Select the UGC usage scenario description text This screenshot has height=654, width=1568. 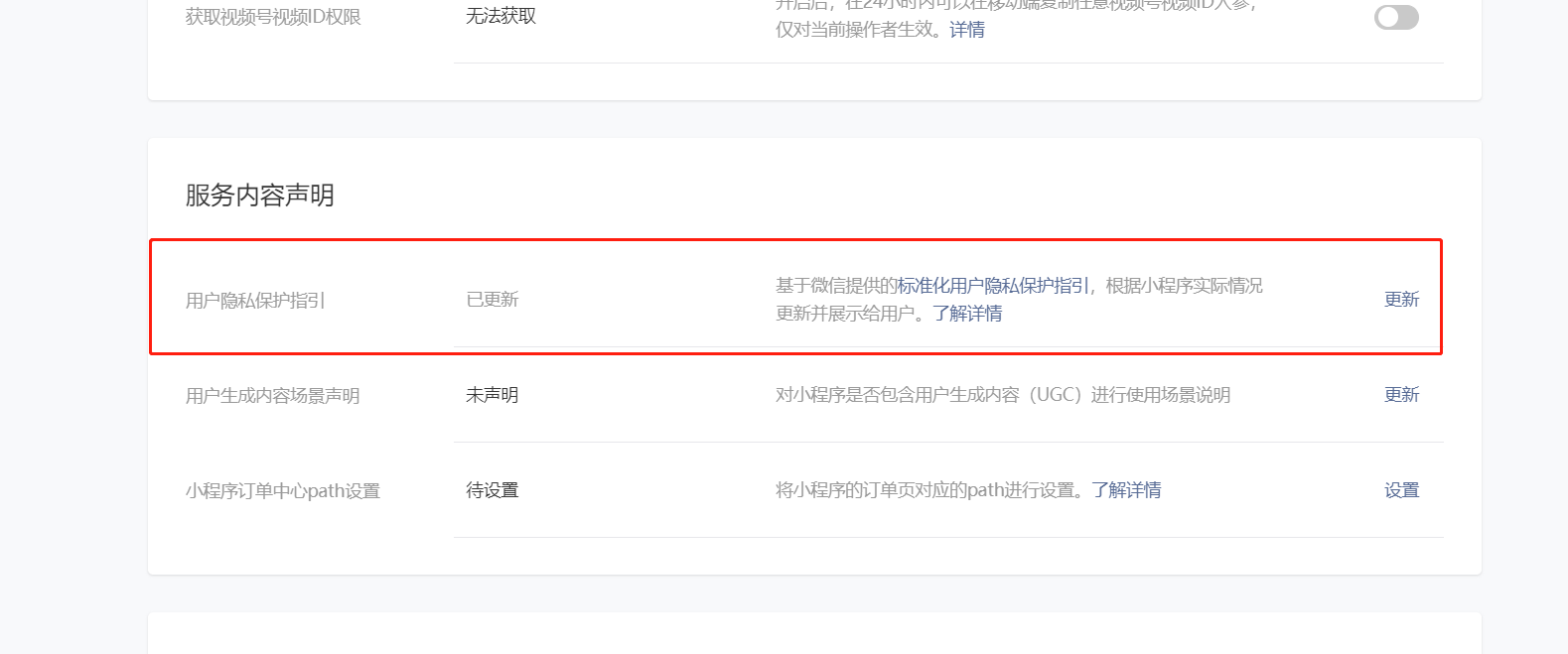(x=1003, y=395)
